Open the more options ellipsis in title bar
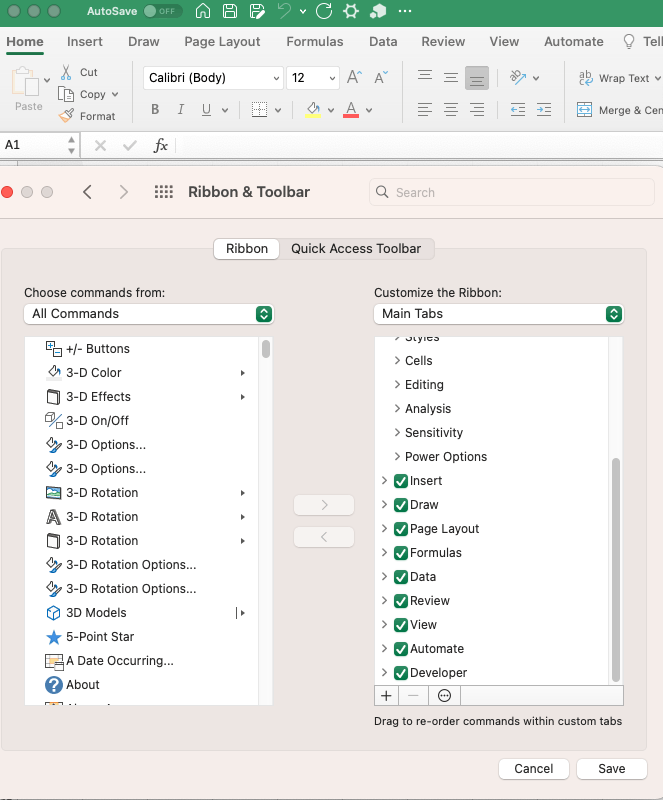The width and height of the screenshot is (663, 800). point(405,11)
